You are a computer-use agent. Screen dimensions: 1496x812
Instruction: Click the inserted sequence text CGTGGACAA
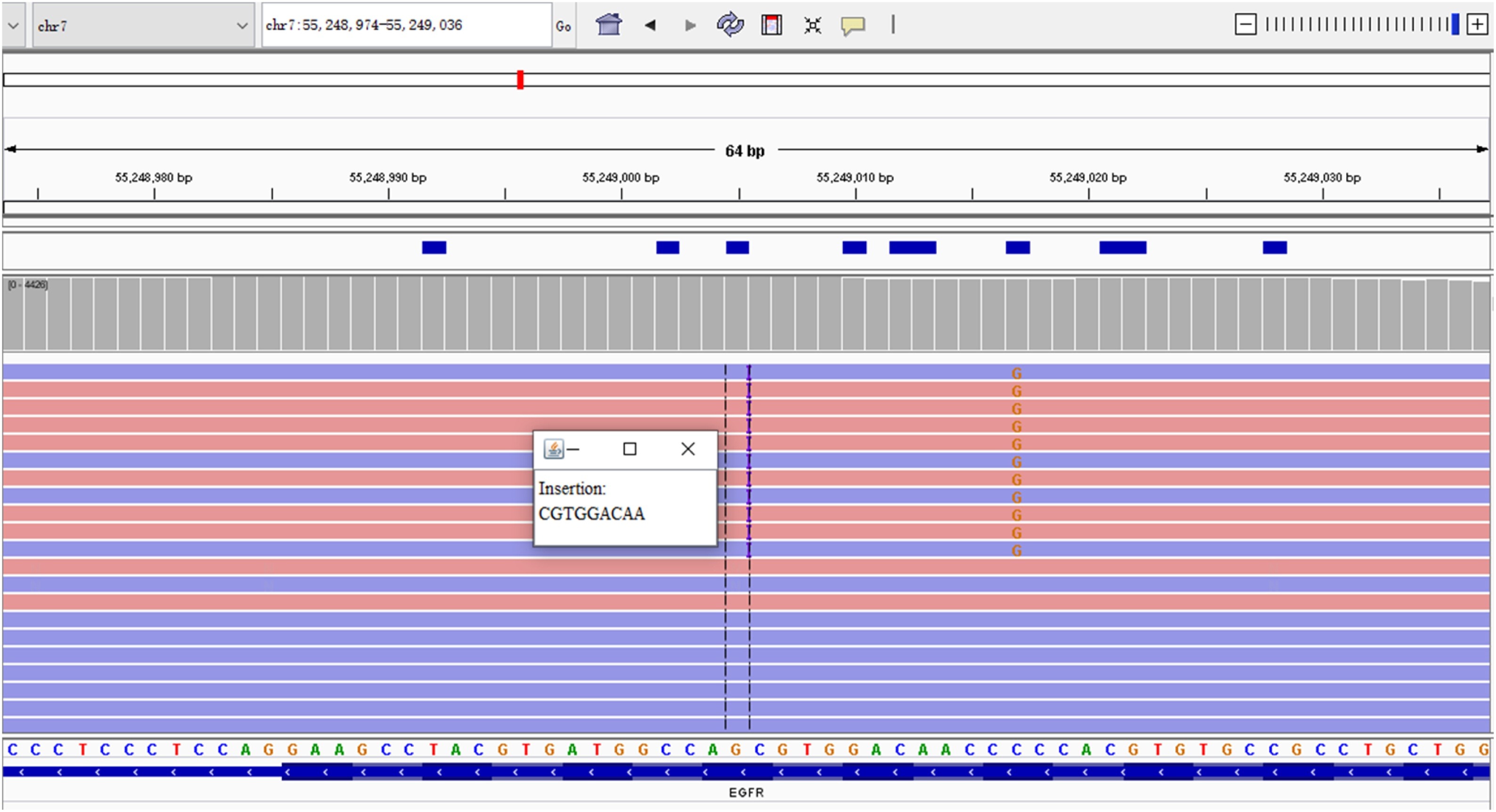(x=591, y=514)
